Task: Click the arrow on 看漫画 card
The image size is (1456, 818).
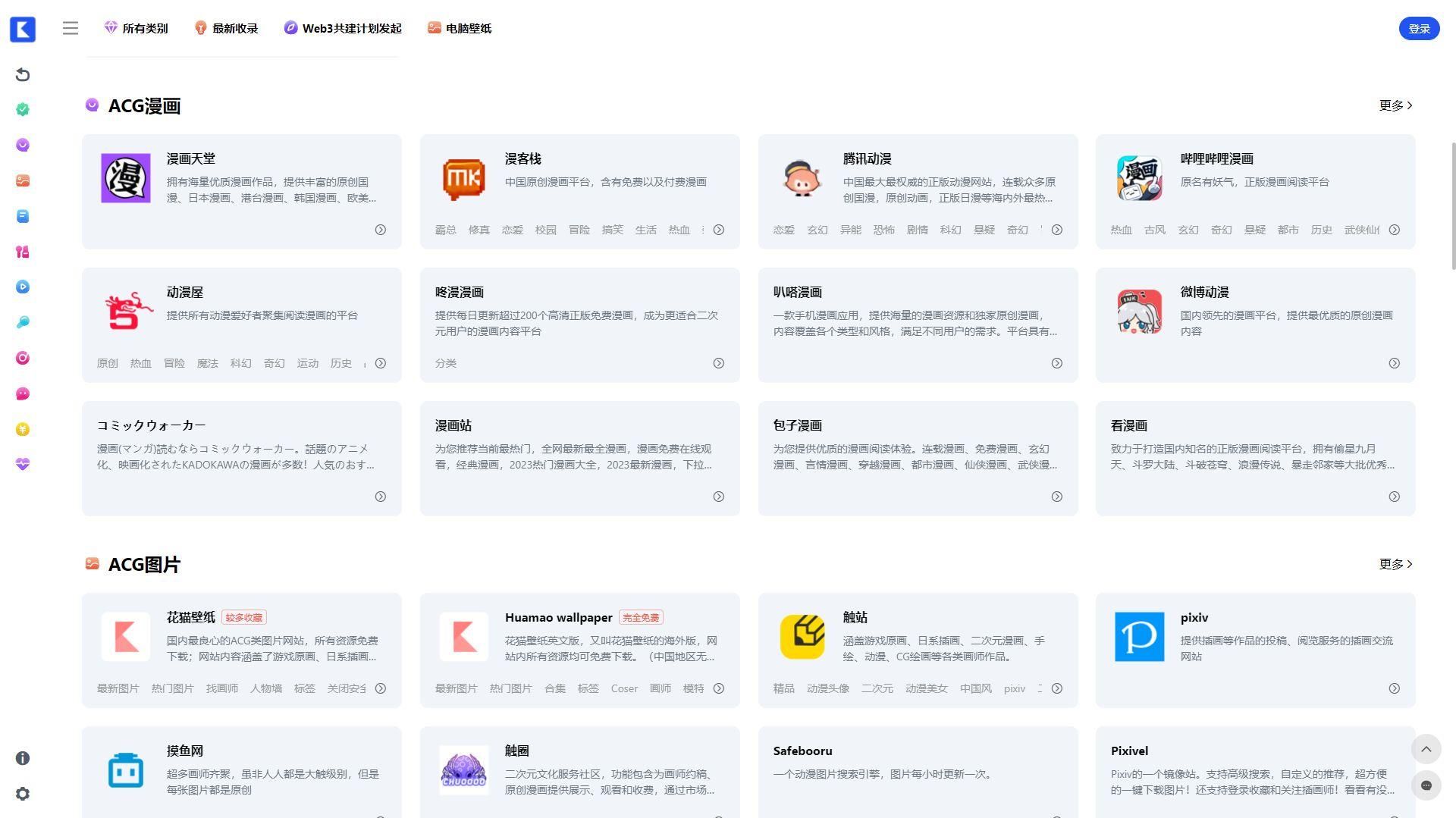Action: [1395, 497]
